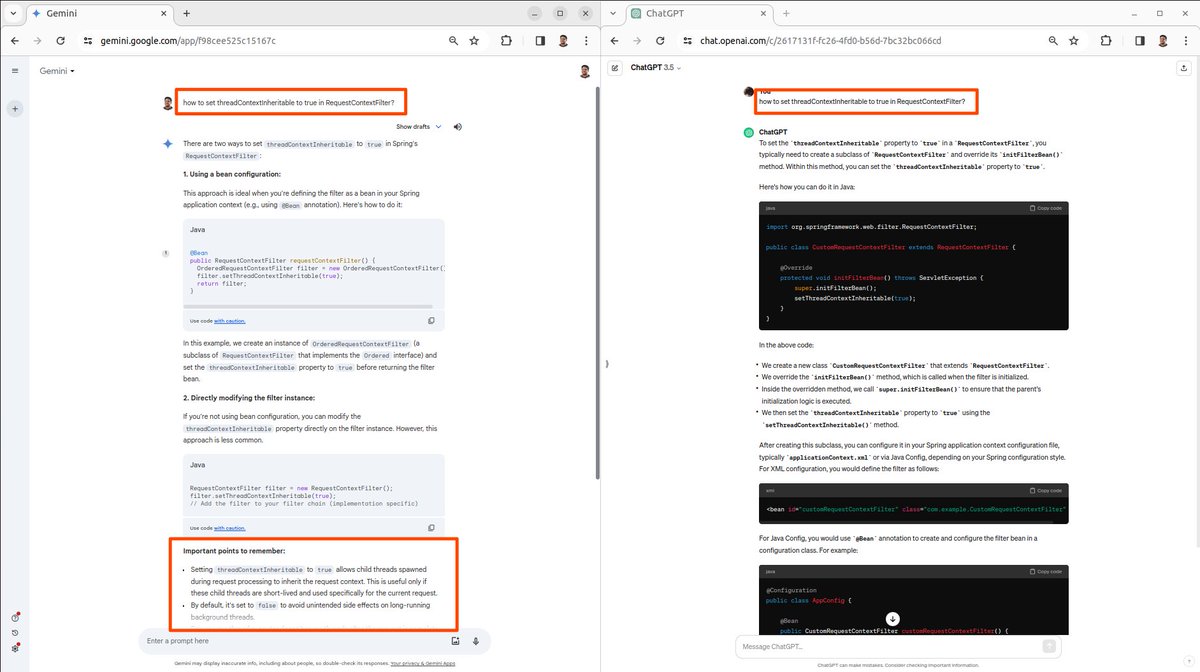Viewport: 1200px width, 672px height.
Task: Open the Gemini model dropdown
Action: (57, 71)
